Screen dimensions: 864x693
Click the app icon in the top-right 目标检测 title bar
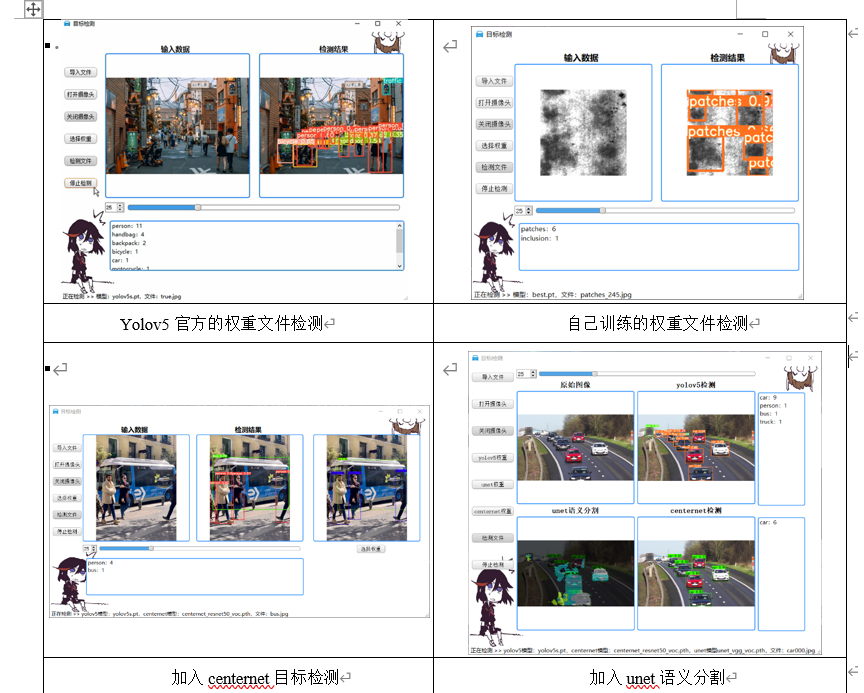pos(478,34)
